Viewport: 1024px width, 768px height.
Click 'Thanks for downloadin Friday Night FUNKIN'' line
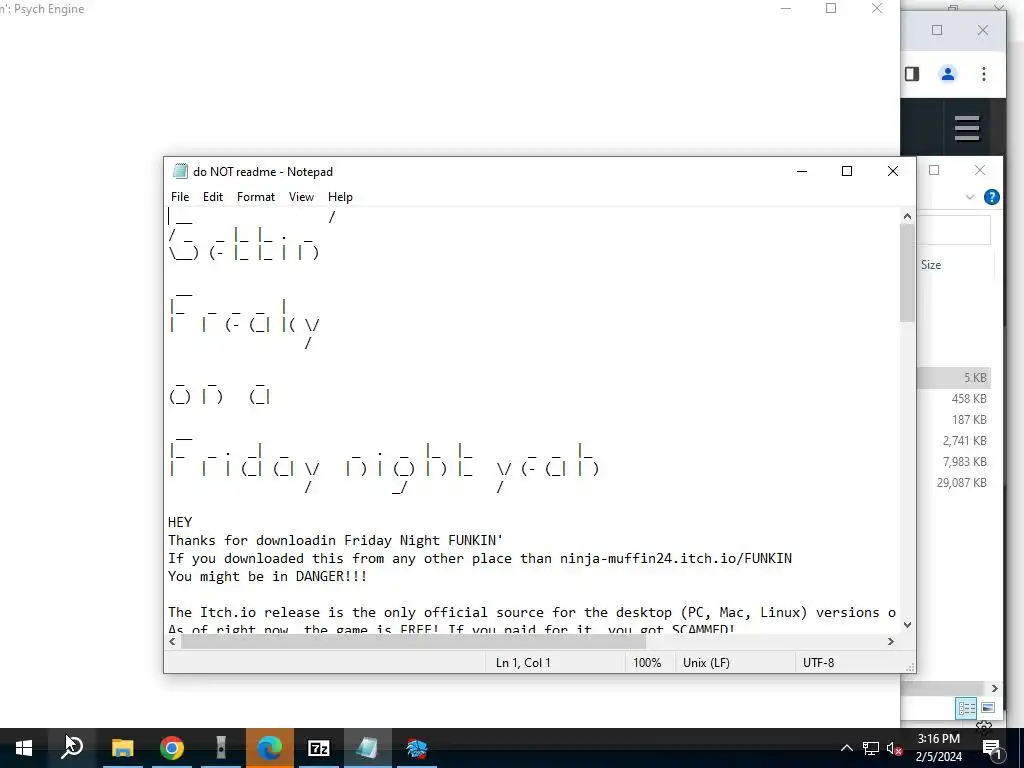336,540
